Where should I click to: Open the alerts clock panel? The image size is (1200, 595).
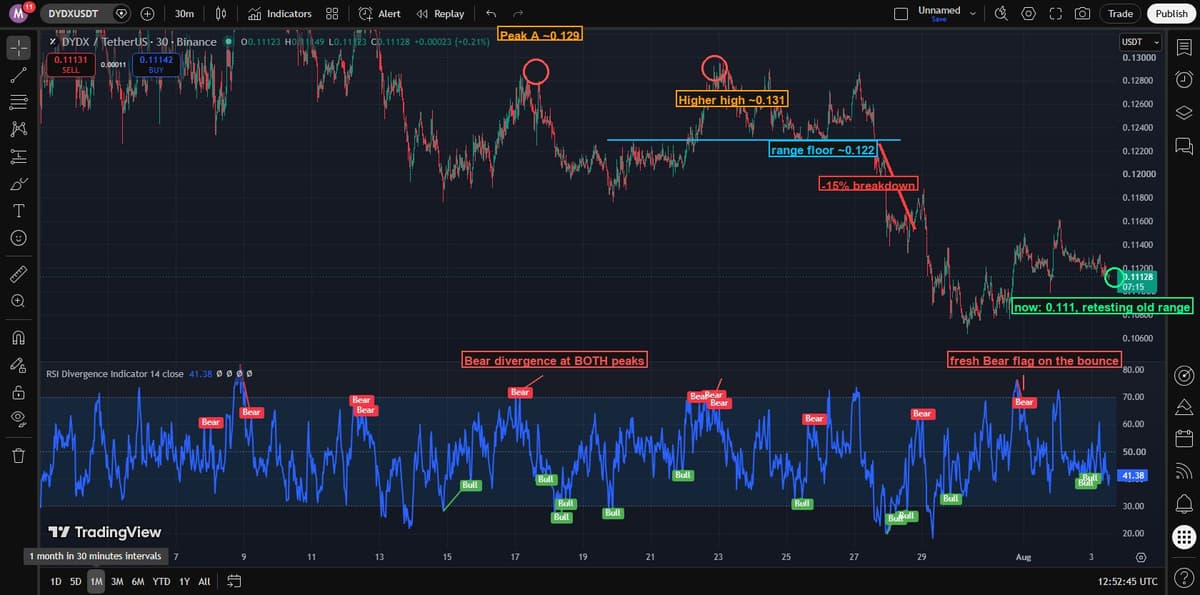(x=1183, y=79)
